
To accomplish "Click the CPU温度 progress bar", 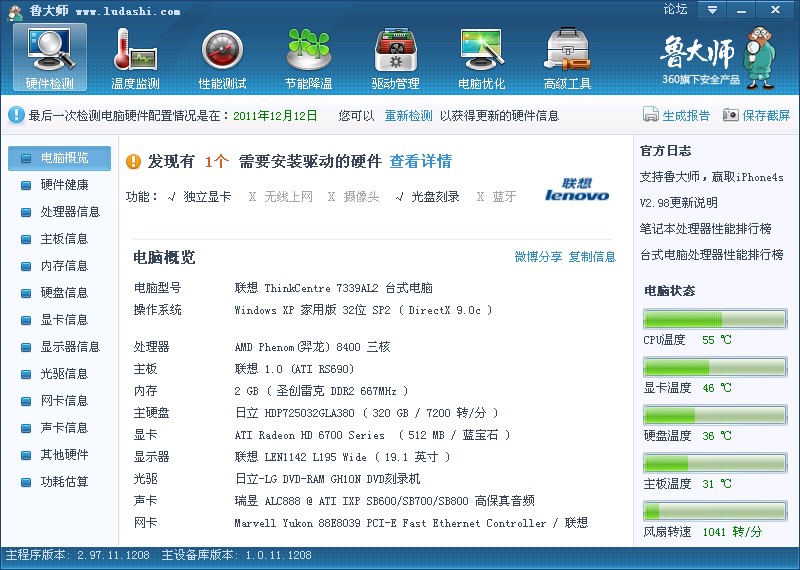I will click(715, 319).
